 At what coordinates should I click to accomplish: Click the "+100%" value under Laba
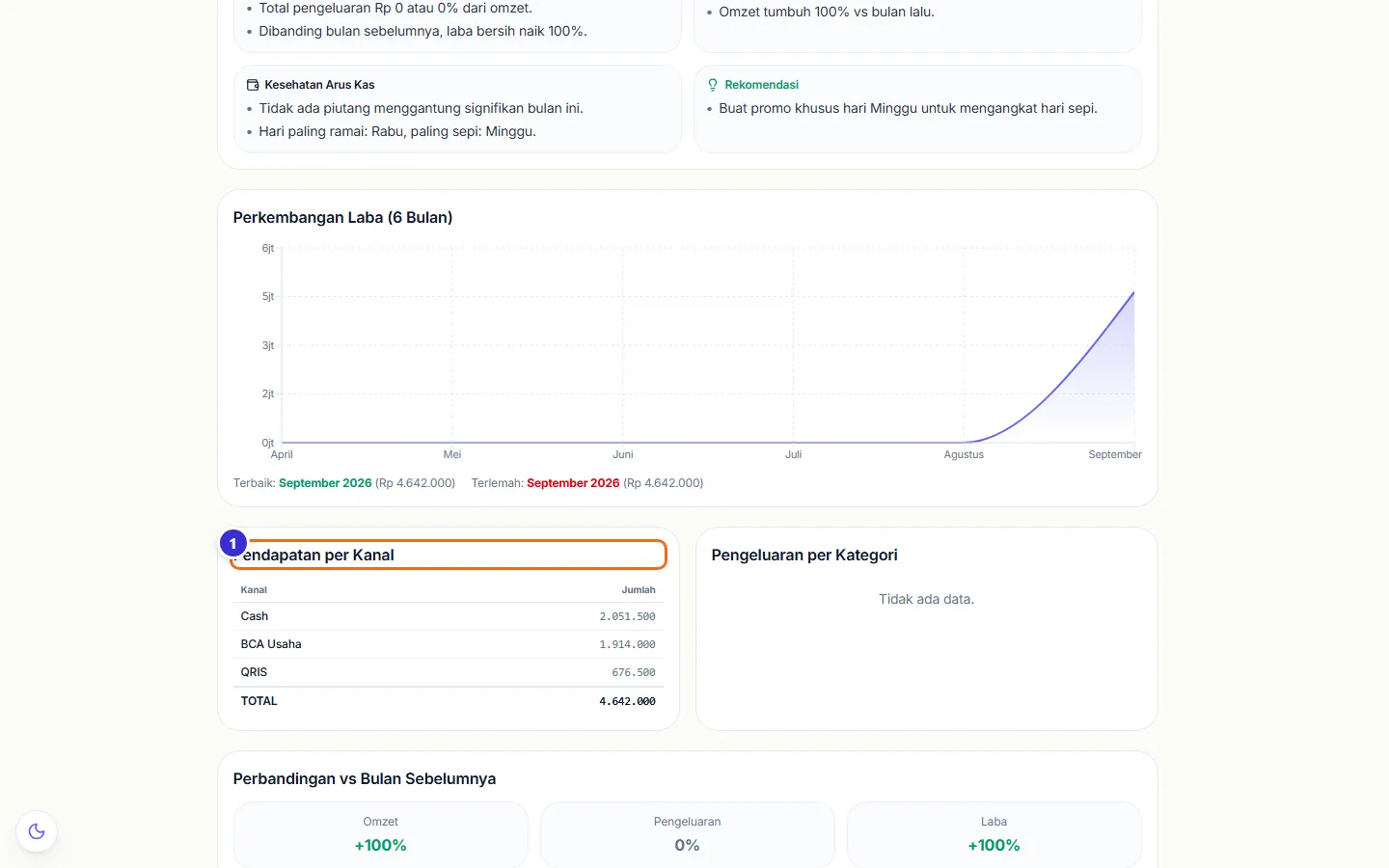(x=994, y=846)
